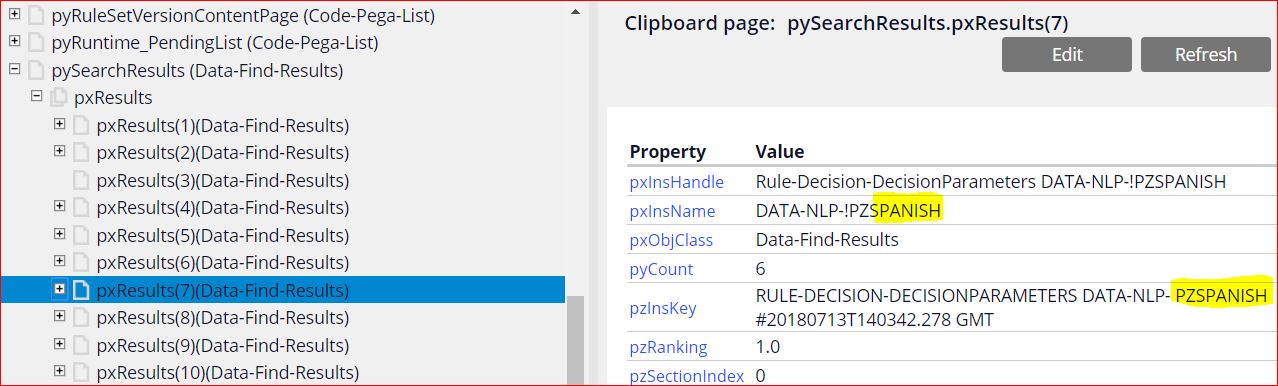
Task: Expand pxResults(4) node
Action: (x=59, y=207)
